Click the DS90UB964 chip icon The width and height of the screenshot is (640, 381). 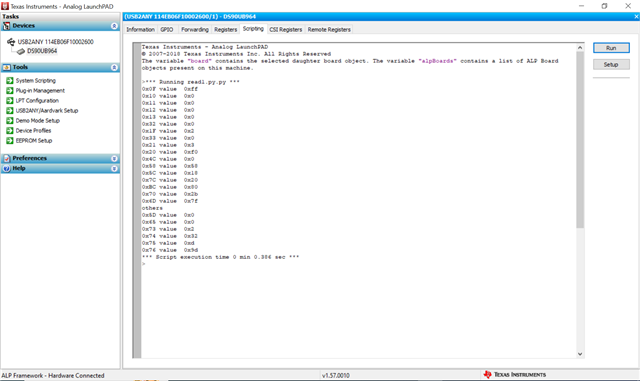pyautogui.click(x=21, y=51)
